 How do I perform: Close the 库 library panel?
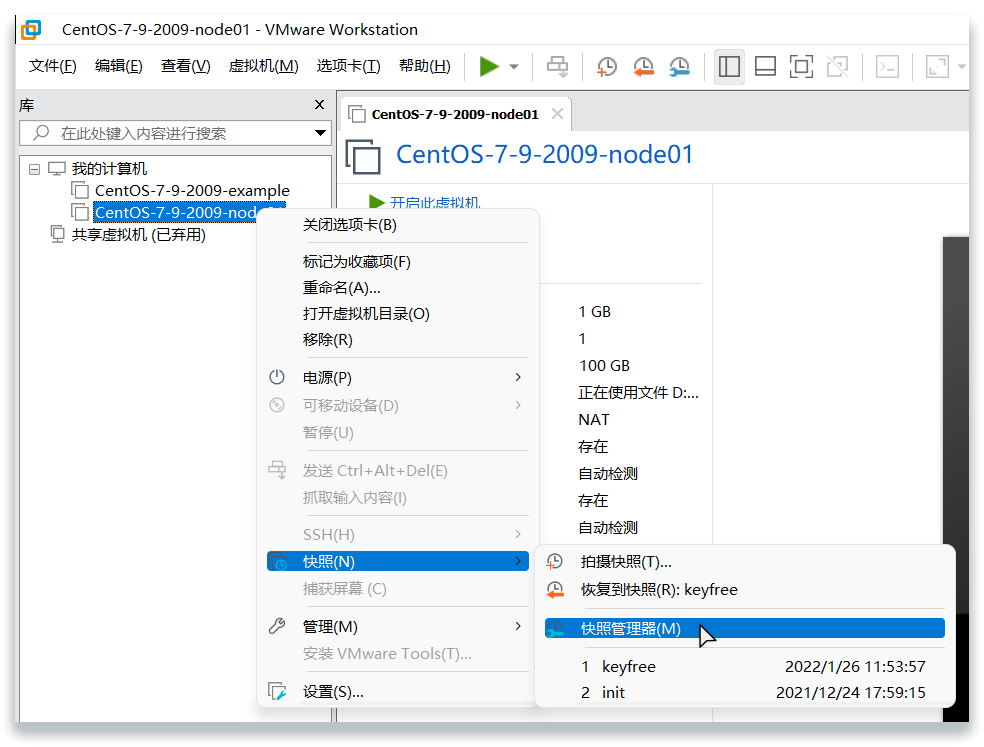(319, 104)
